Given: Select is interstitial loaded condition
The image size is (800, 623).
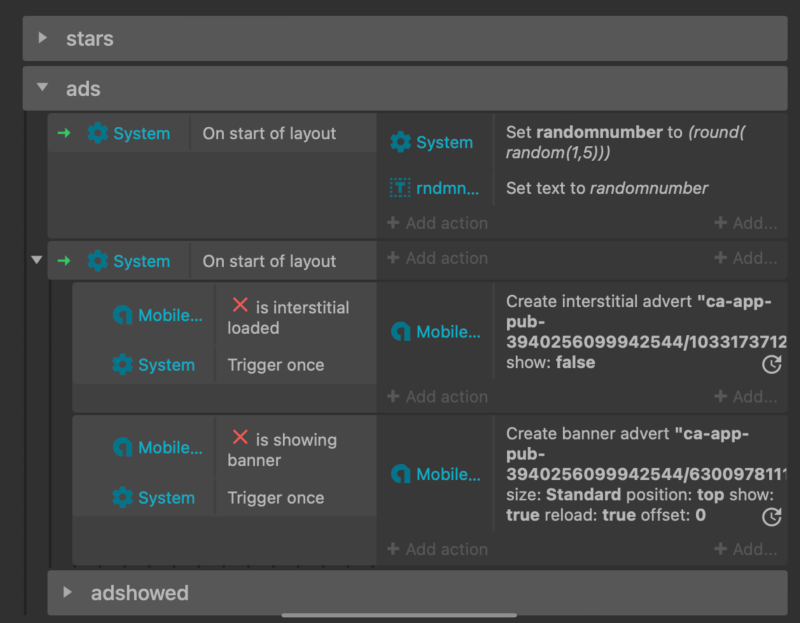Looking at the screenshot, I should (x=288, y=317).
